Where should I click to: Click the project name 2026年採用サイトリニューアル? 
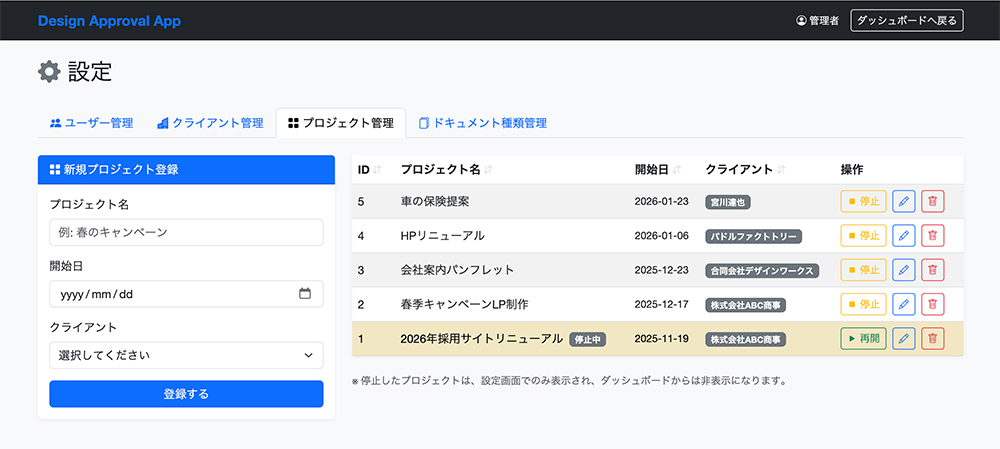click(482, 339)
